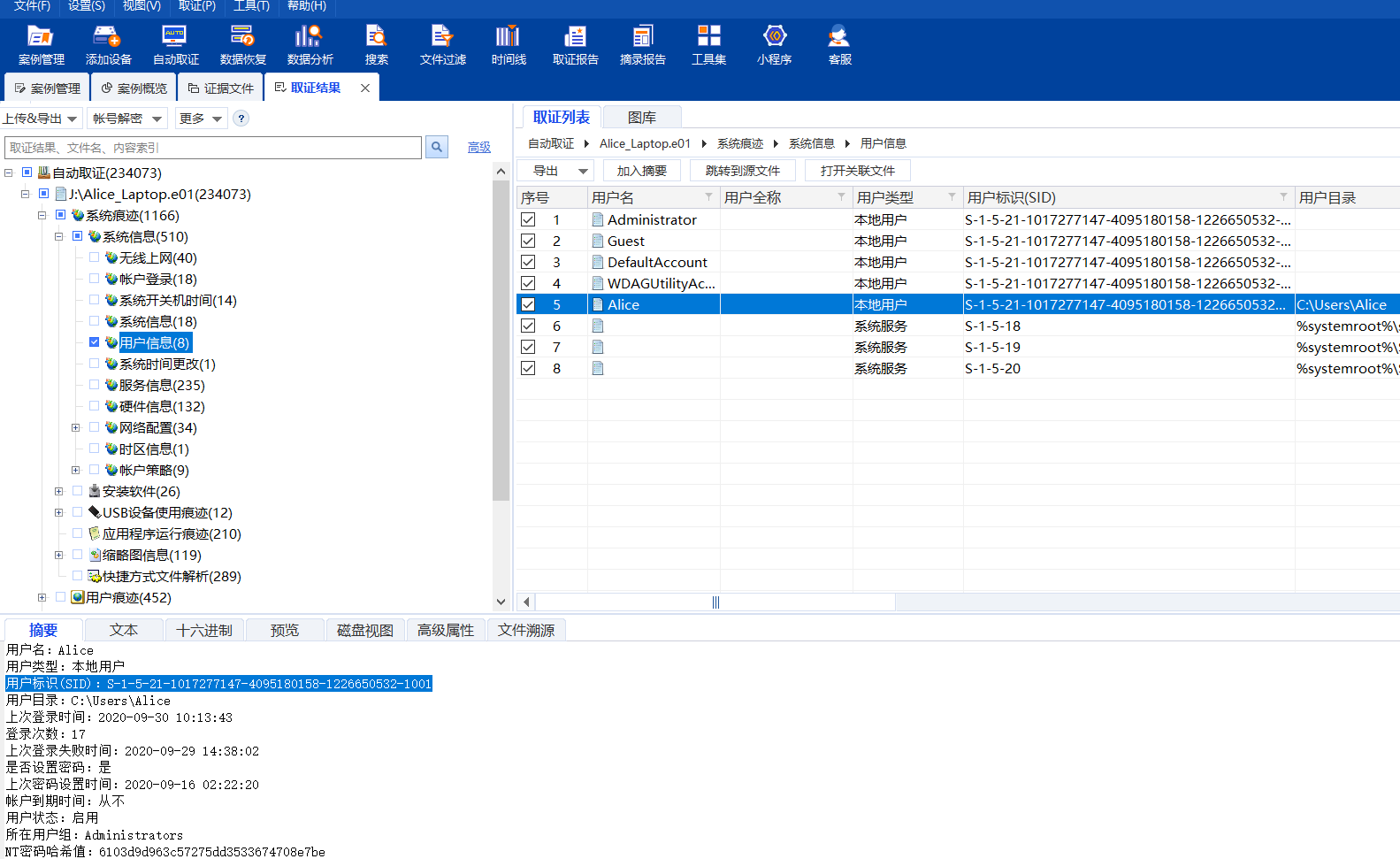
Task: Switch to the 证据文件 tab
Action: tap(220, 88)
